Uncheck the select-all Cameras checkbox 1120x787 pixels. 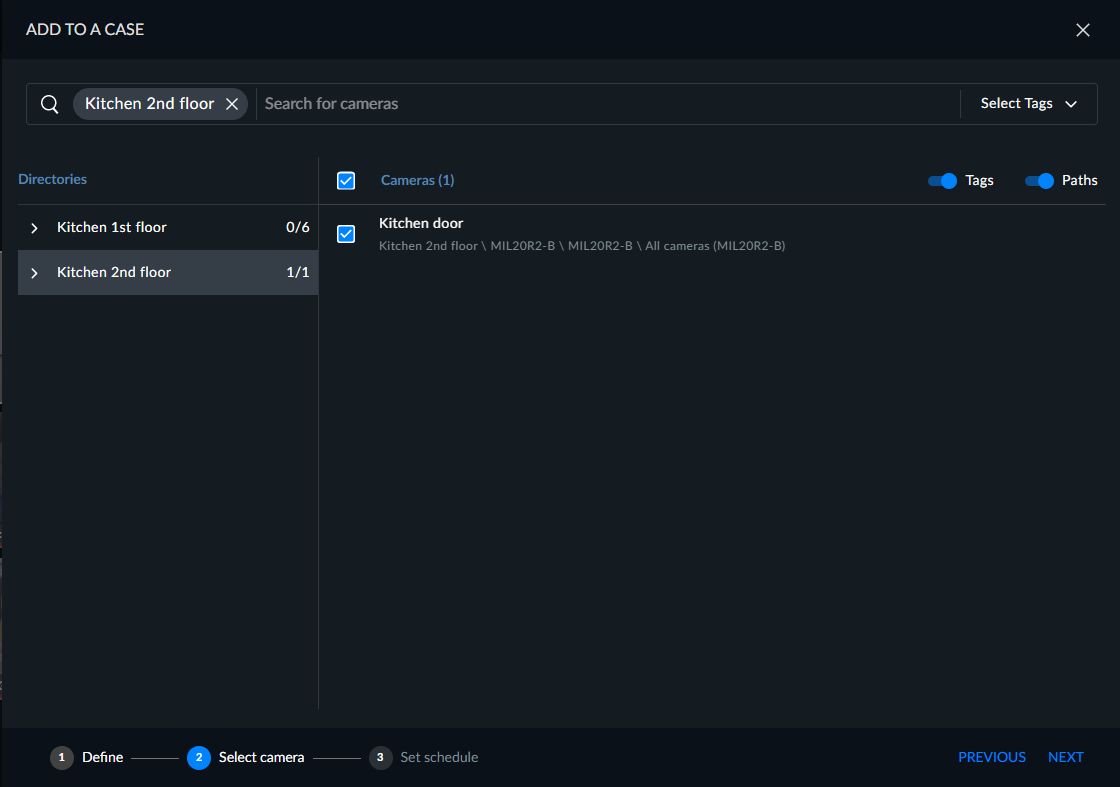[346, 181]
